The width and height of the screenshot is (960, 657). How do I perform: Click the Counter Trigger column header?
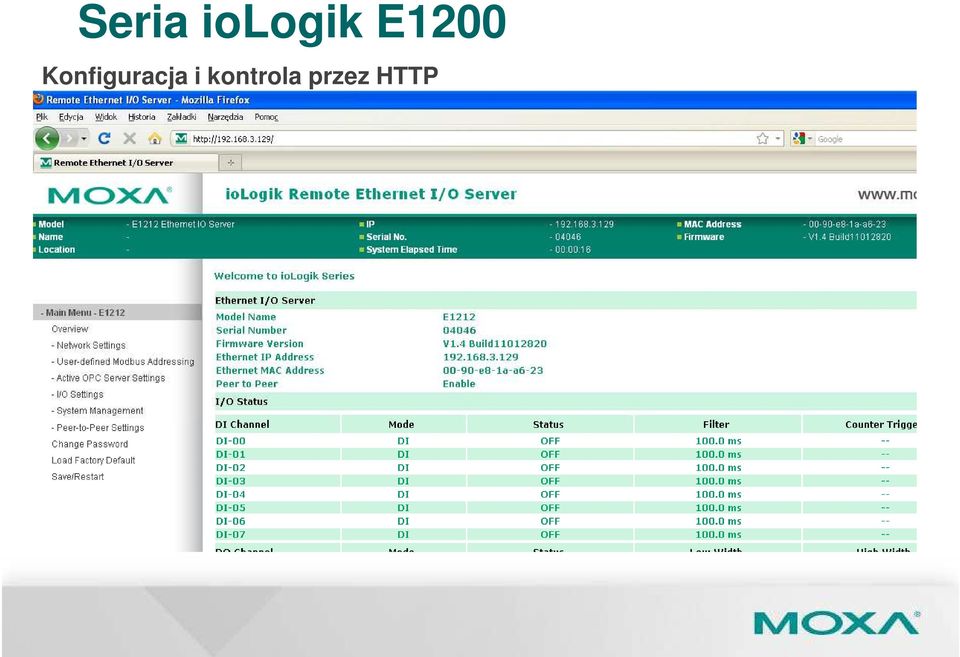(881, 424)
